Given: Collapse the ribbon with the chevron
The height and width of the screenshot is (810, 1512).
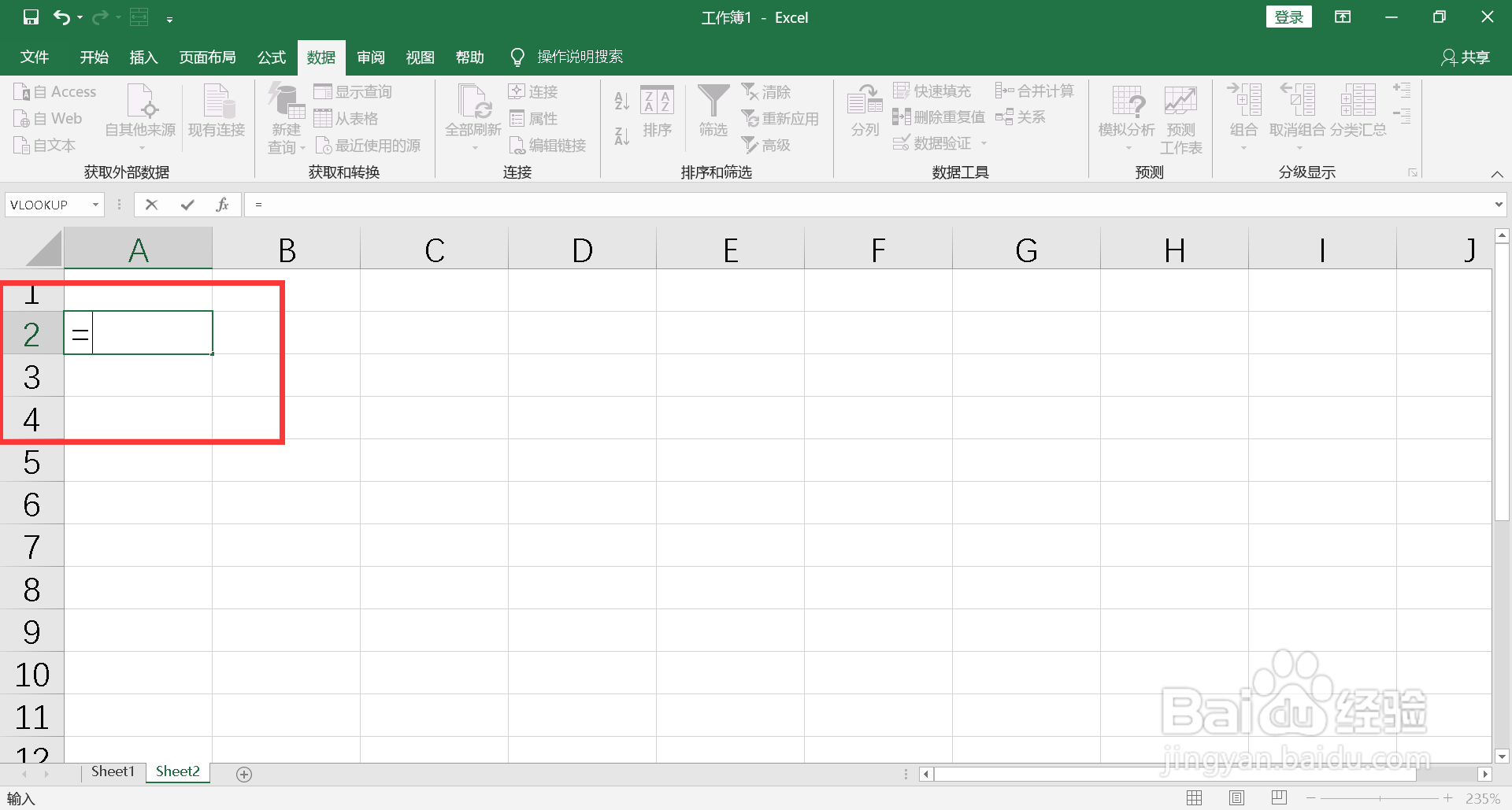Looking at the screenshot, I should [x=1497, y=174].
